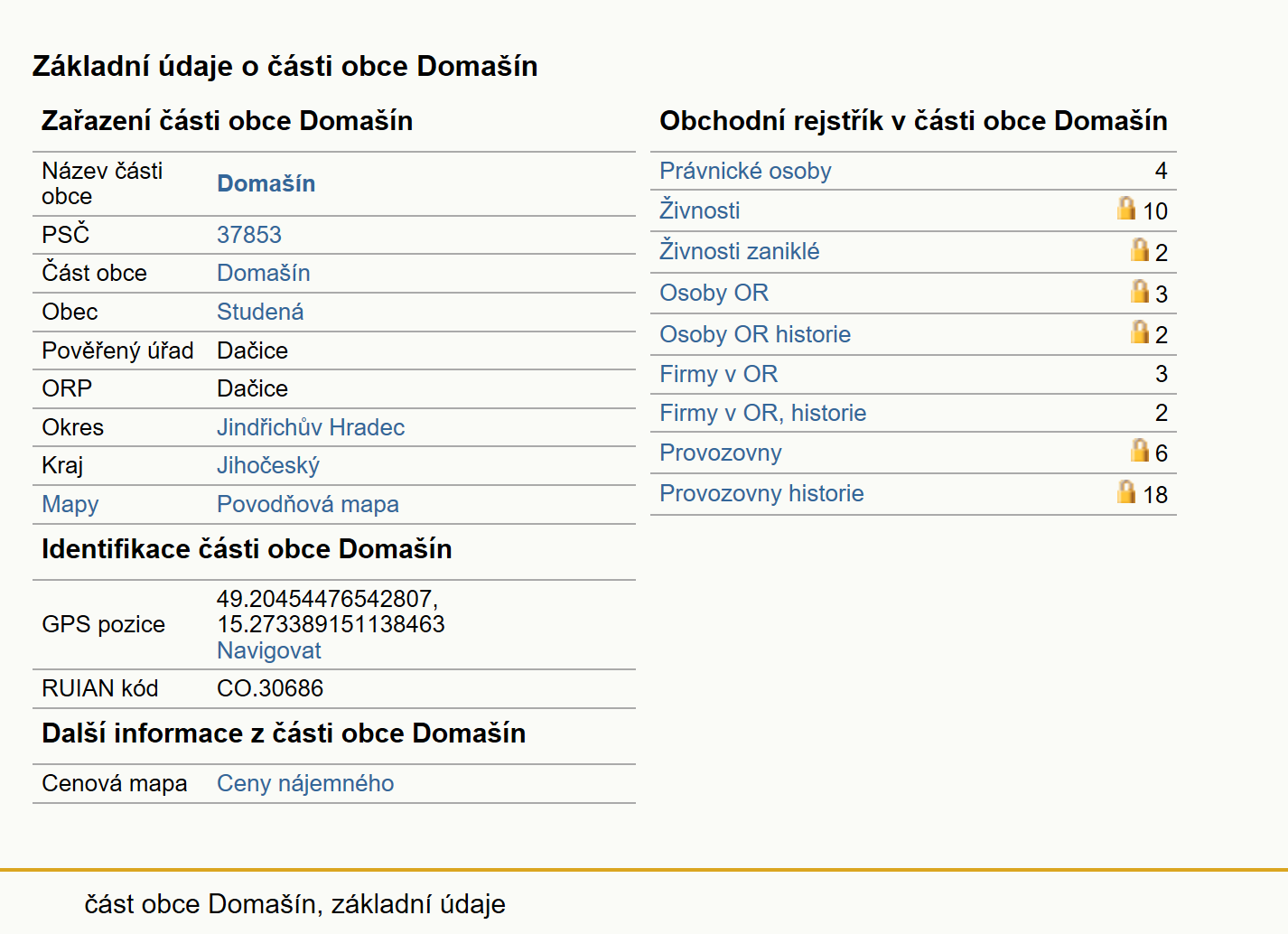Click the Právnické osoby count 4
1288x934 pixels.
1162,171
